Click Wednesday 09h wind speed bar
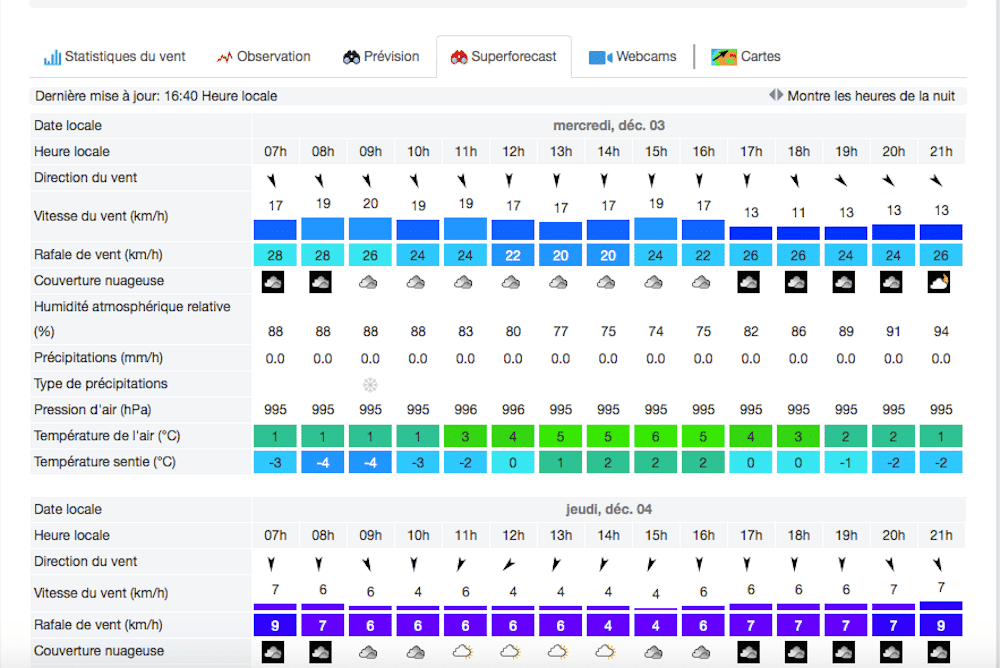Viewport: 1000px width, 668px height. coord(370,228)
